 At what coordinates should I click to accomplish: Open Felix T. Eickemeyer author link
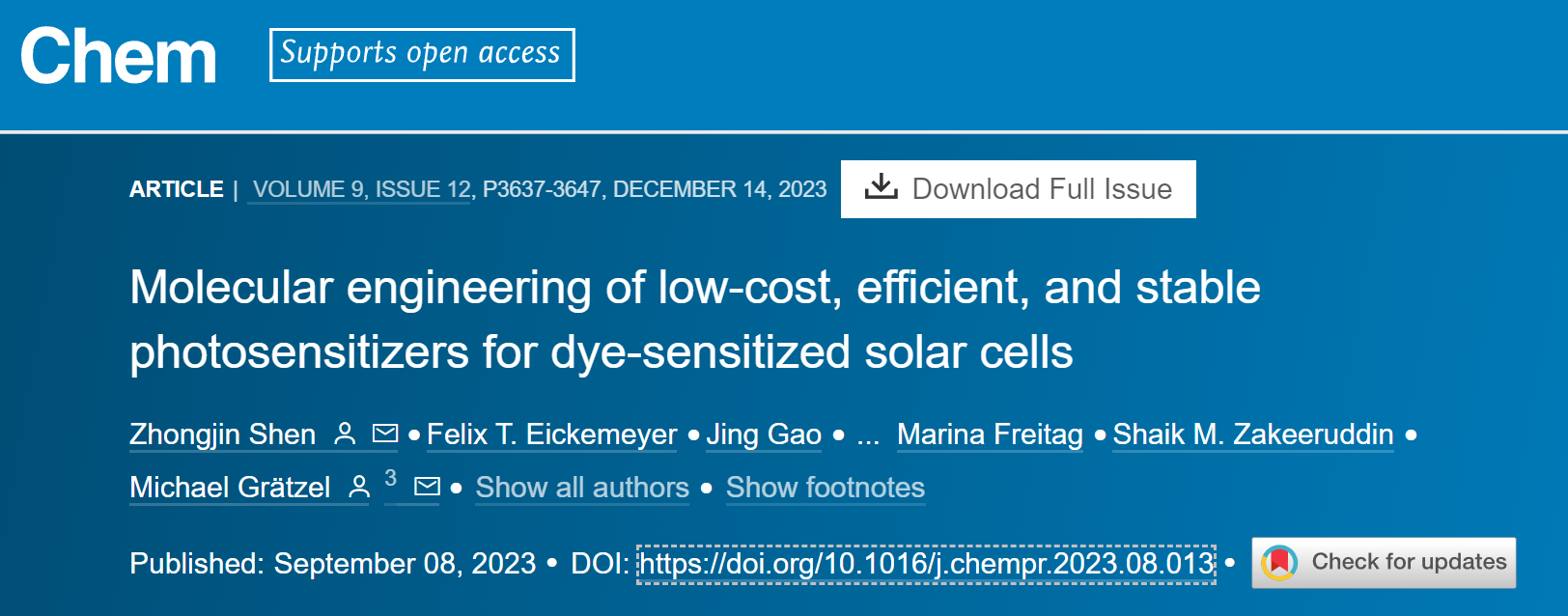coord(552,434)
